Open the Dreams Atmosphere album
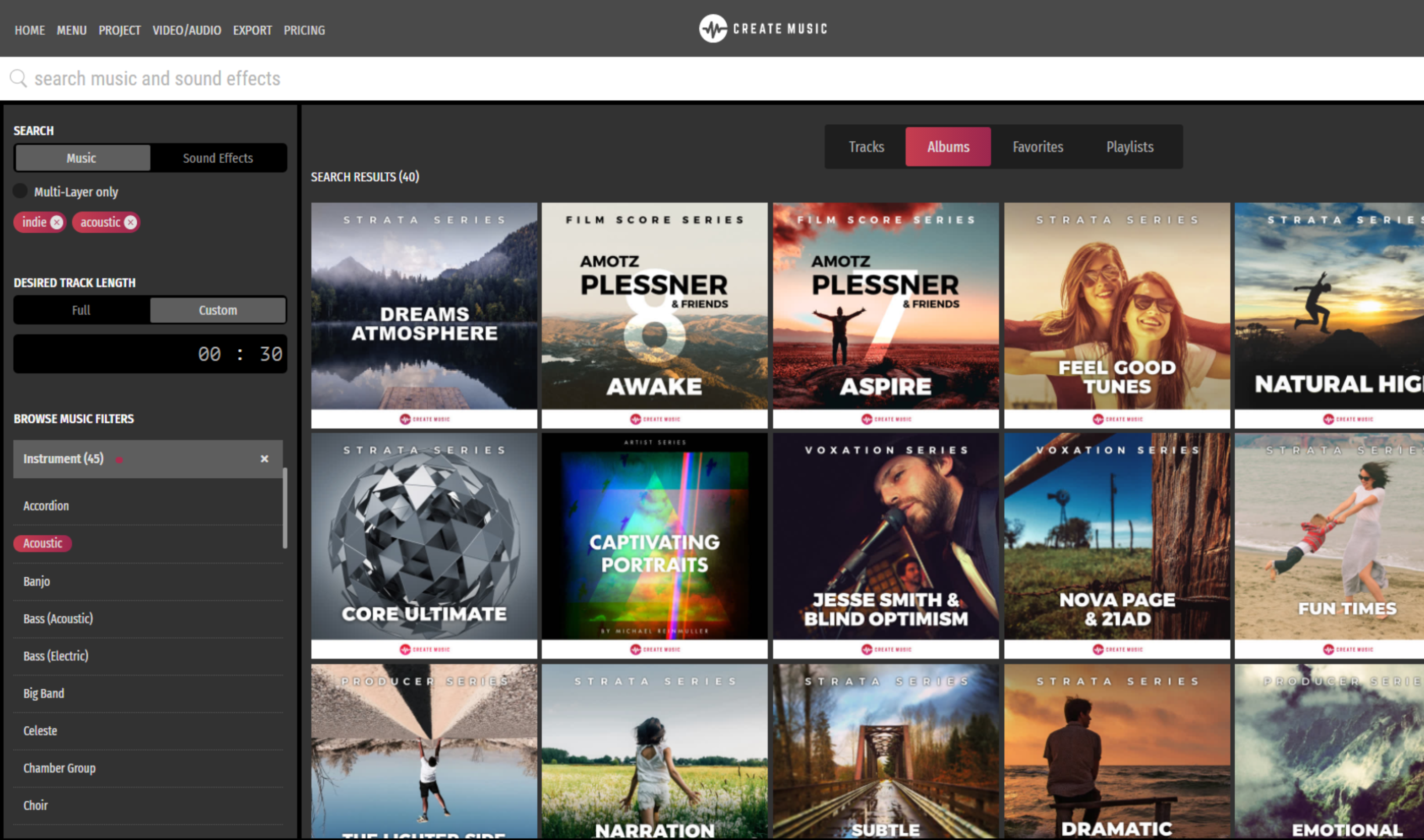The image size is (1424, 840). point(424,315)
